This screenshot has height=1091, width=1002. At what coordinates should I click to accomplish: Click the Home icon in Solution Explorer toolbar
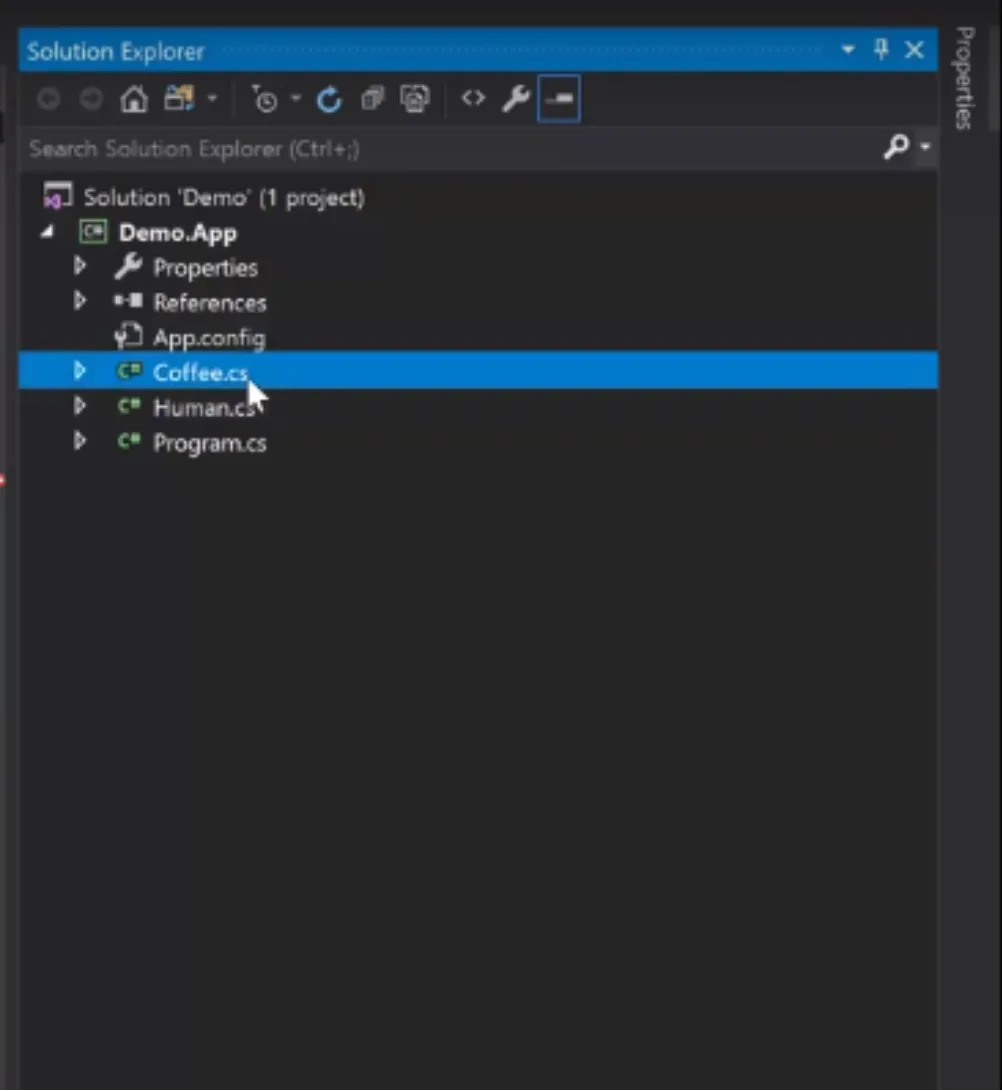pos(134,99)
